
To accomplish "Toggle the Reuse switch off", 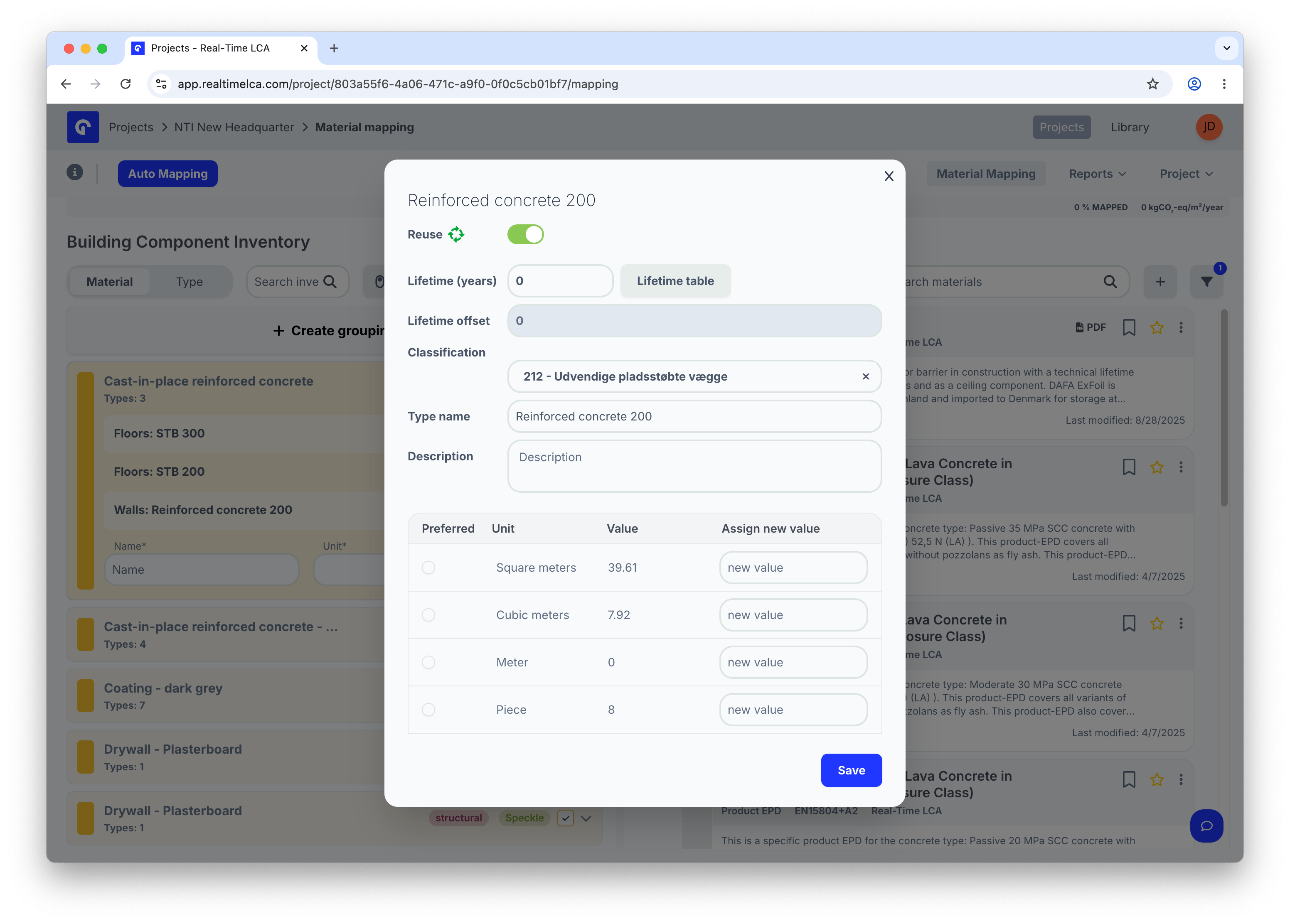I will coord(525,234).
